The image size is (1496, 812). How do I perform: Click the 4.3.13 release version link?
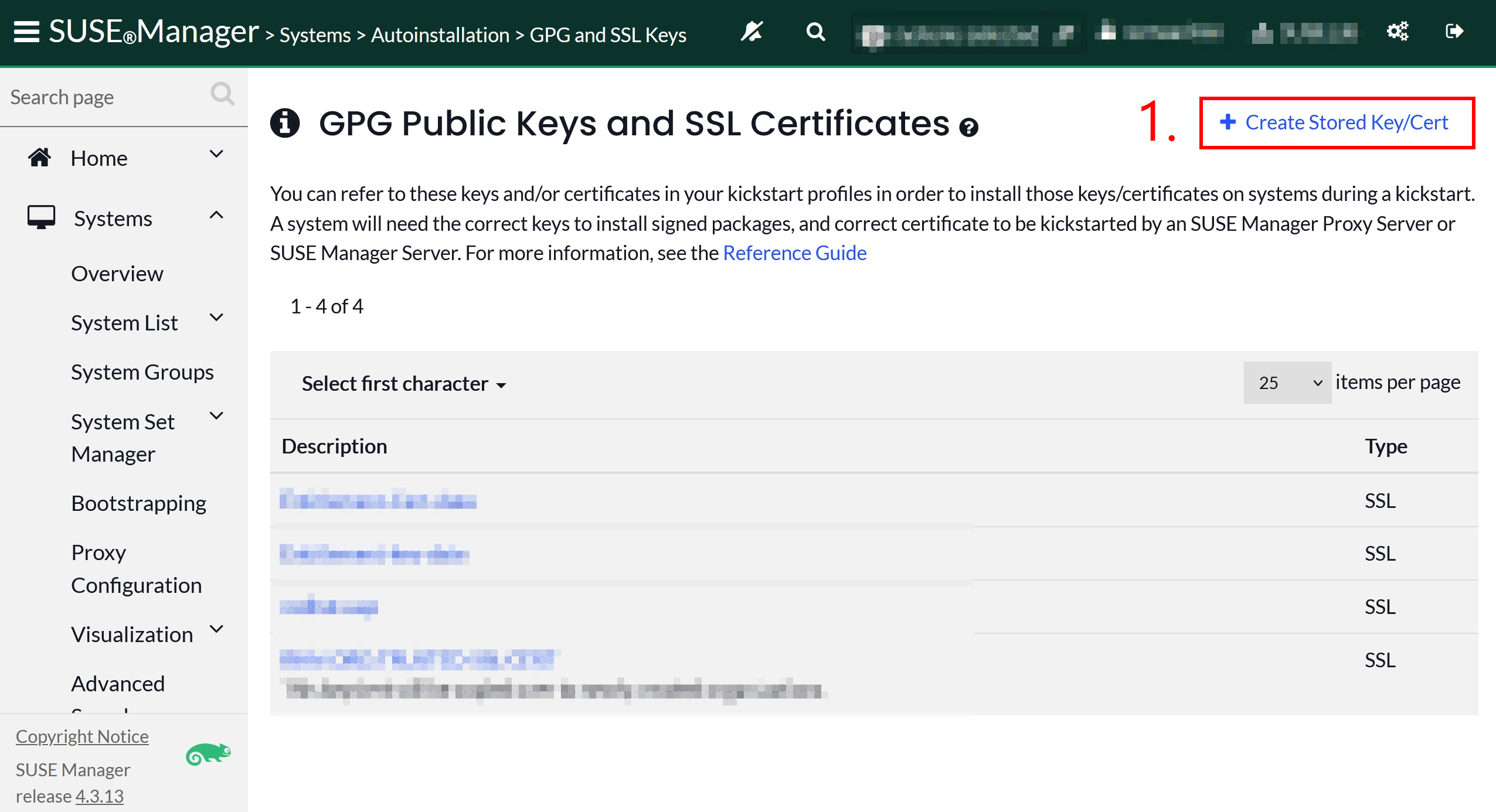pos(100,796)
